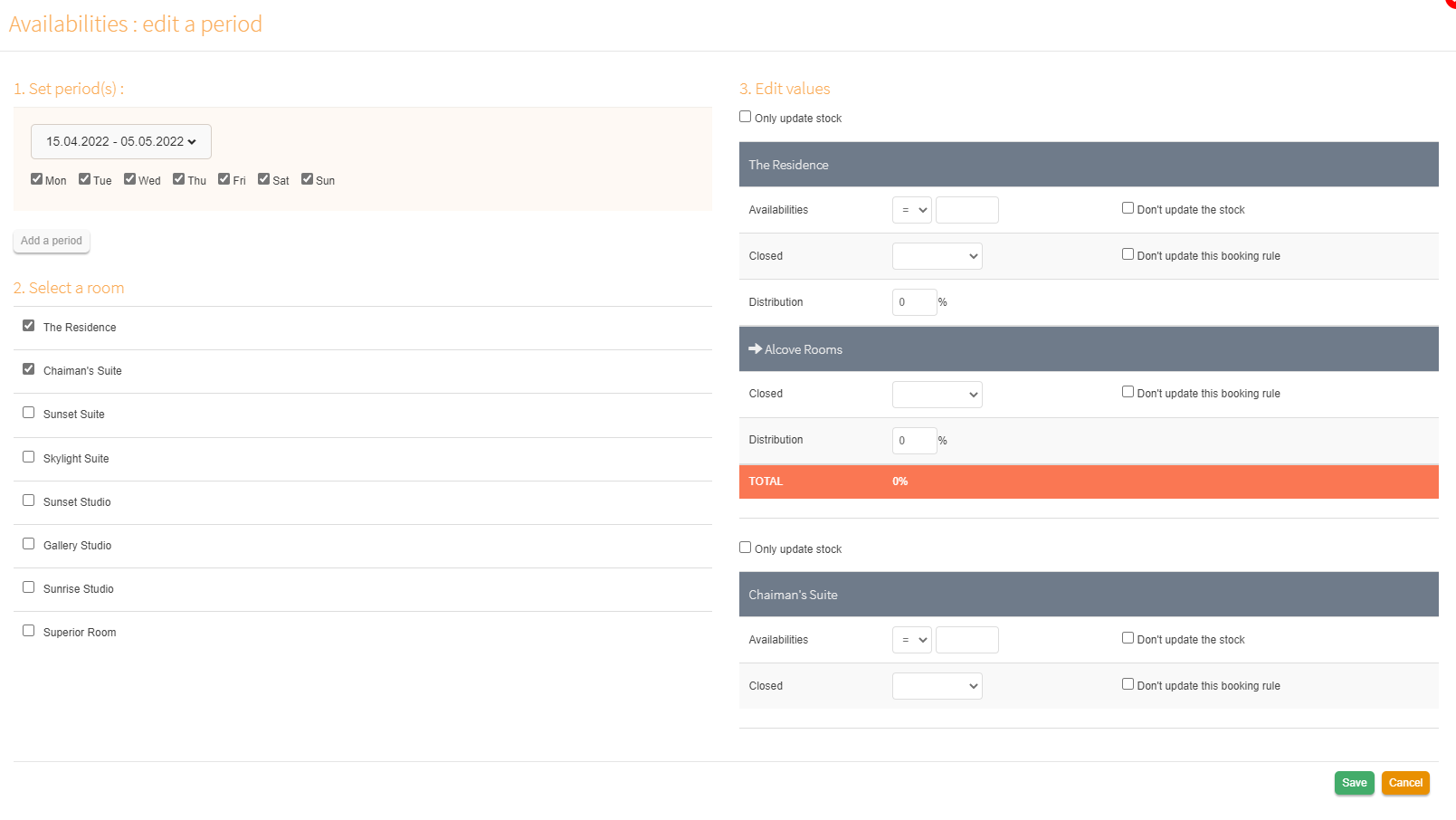
Task: Uncheck the Sat weekday checkbox
Action: point(264,179)
